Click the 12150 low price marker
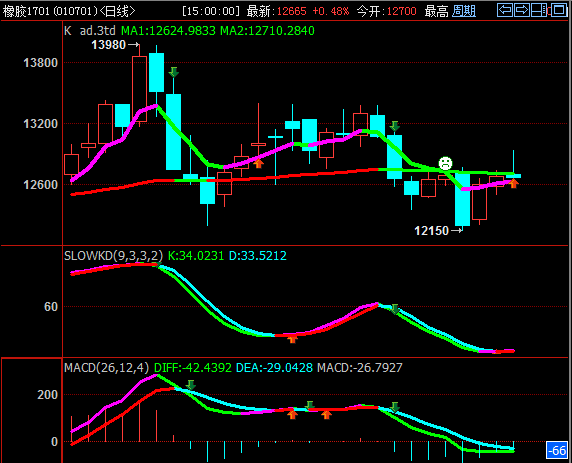The height and width of the screenshot is (463, 572). [432, 231]
